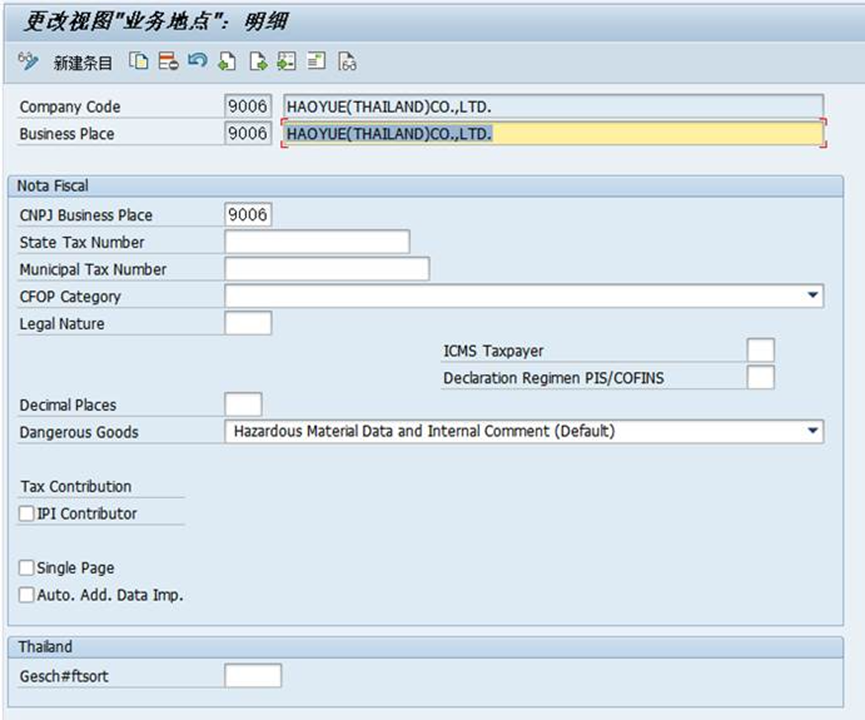Image resolution: width=865 pixels, height=720 pixels.
Task: Click the CNPJ Business Place field
Action: click(x=248, y=214)
